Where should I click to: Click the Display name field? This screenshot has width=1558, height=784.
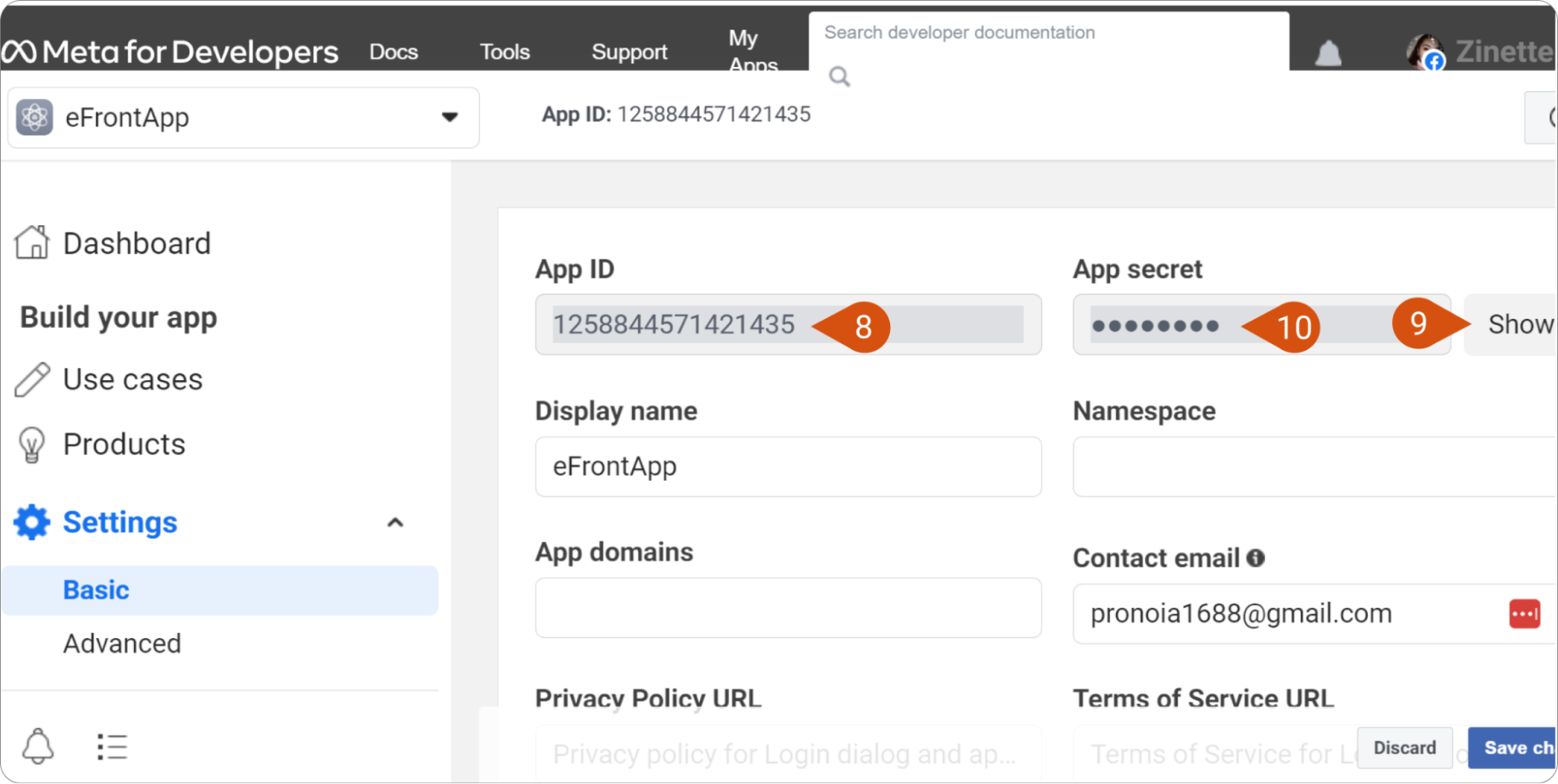tap(788, 467)
